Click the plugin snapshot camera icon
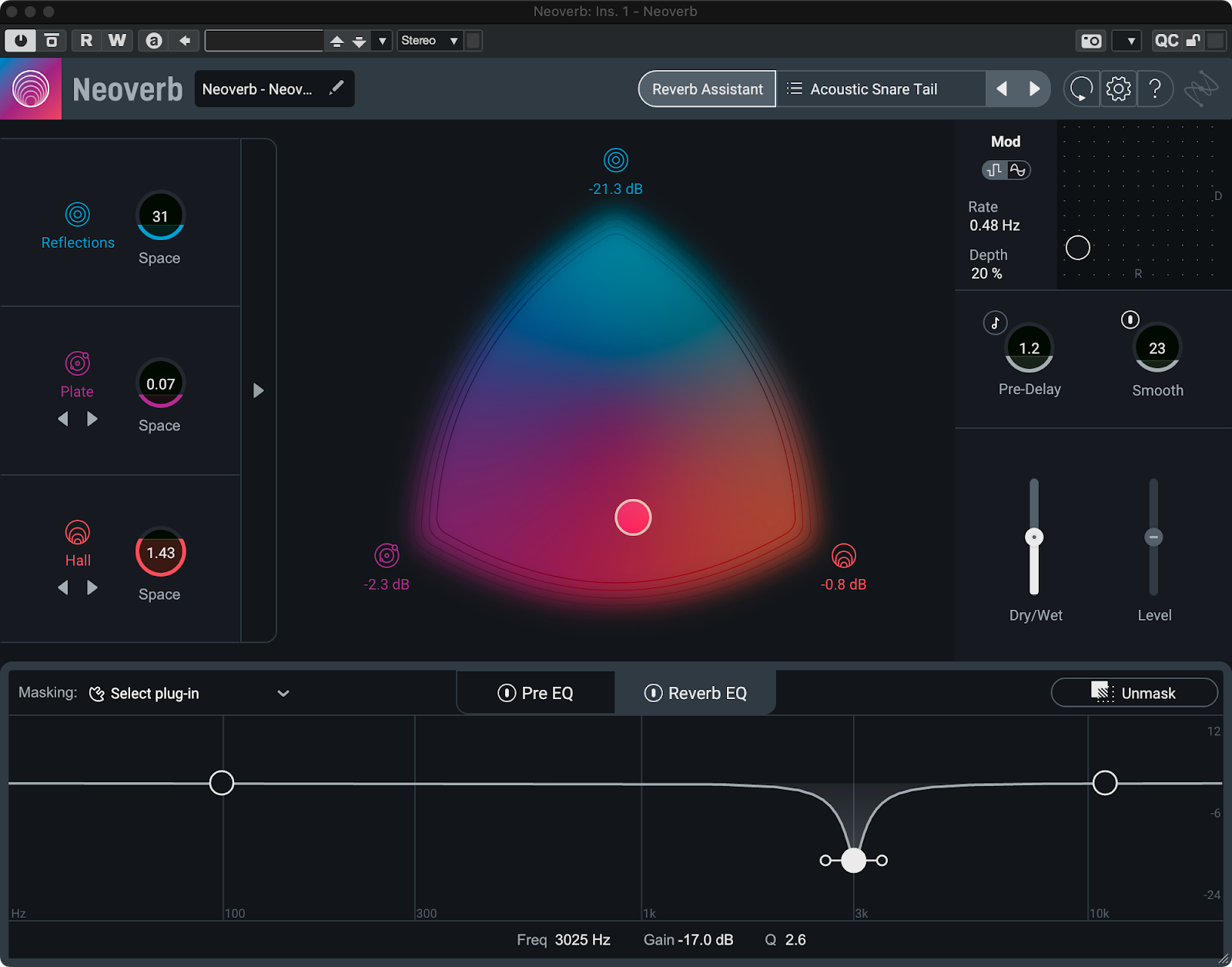The height and width of the screenshot is (967, 1232). click(1091, 41)
